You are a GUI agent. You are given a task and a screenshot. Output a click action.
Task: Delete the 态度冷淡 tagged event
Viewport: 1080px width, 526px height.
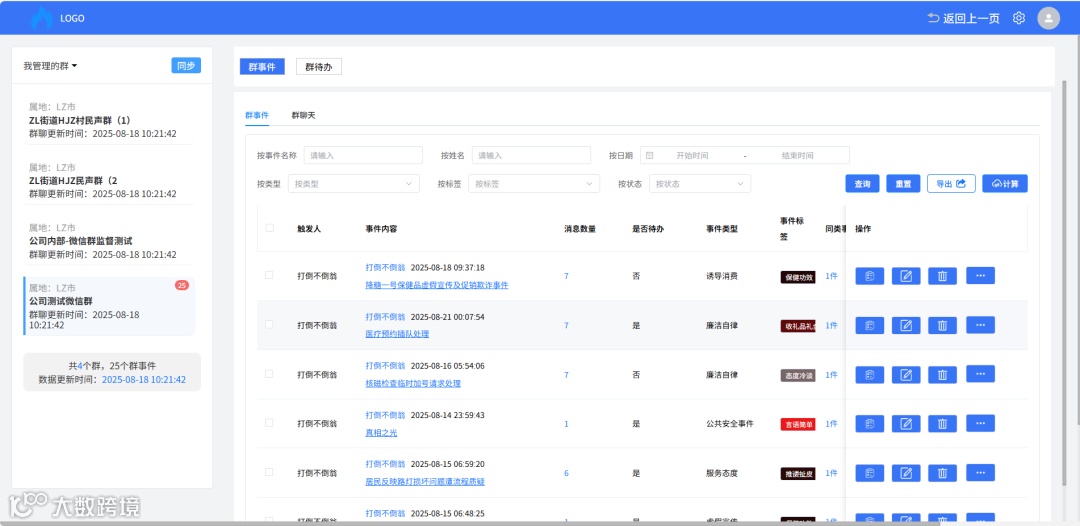[x=943, y=375]
